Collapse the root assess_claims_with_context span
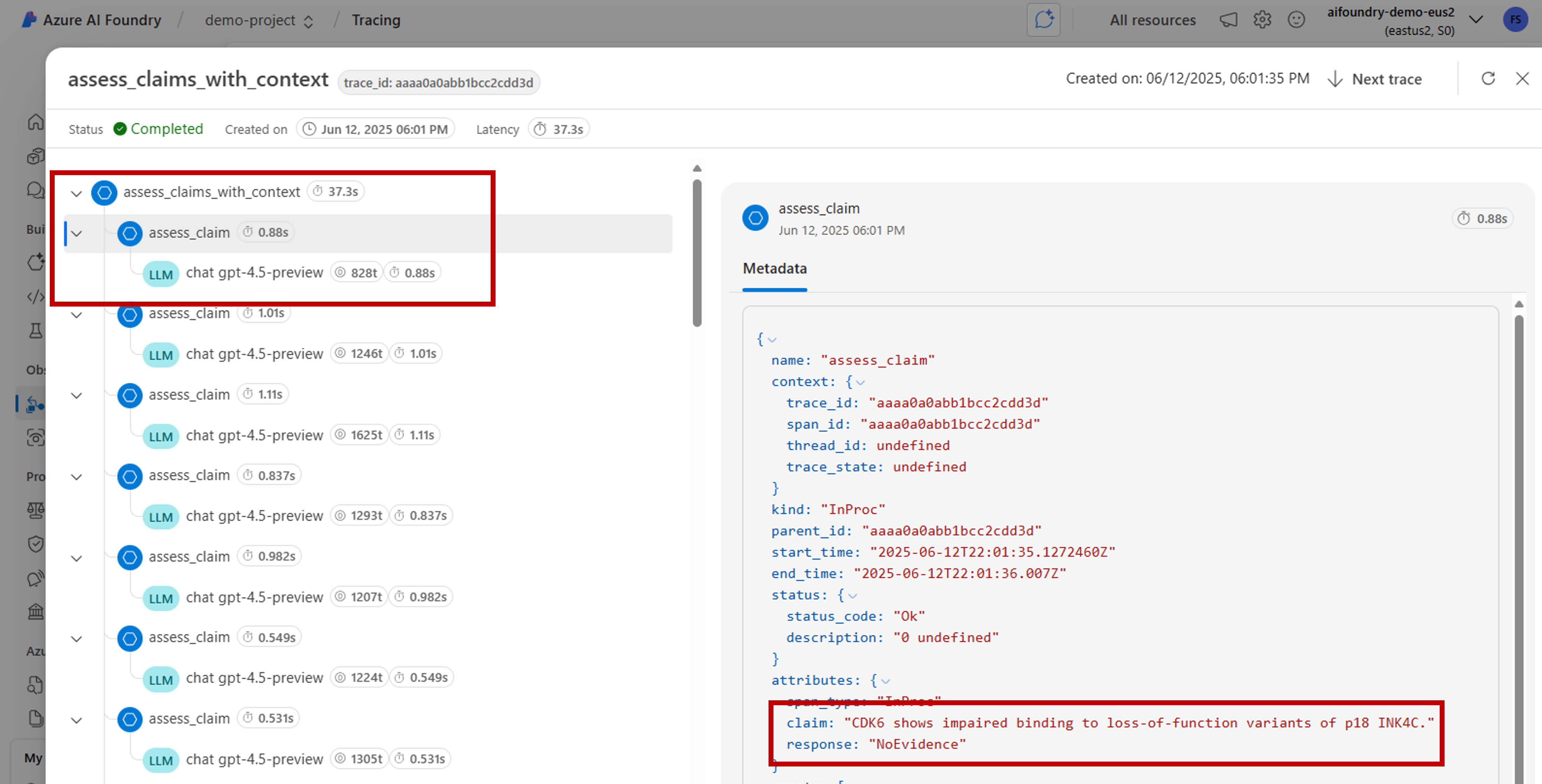 76,193
